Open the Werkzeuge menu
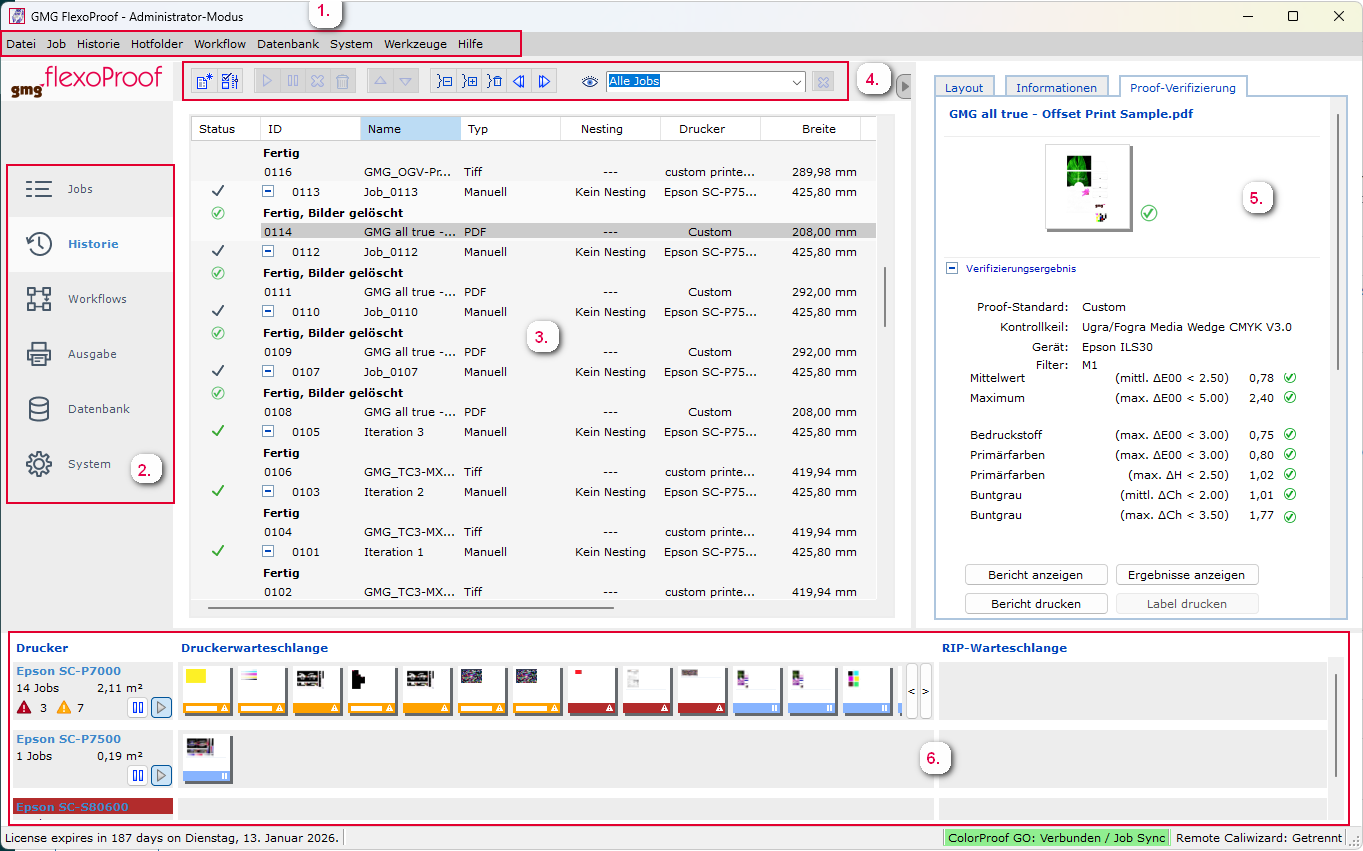The image size is (1363, 851). coord(415,44)
